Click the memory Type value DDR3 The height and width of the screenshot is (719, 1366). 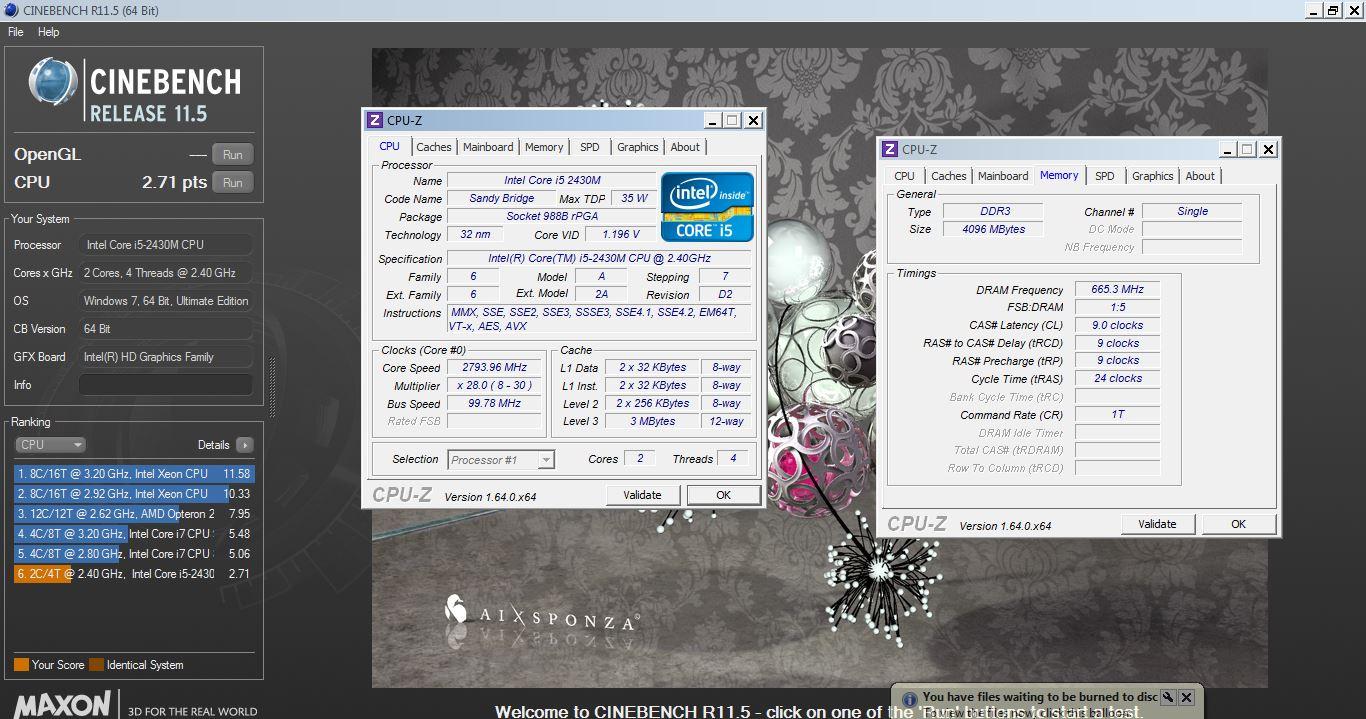tap(992, 212)
